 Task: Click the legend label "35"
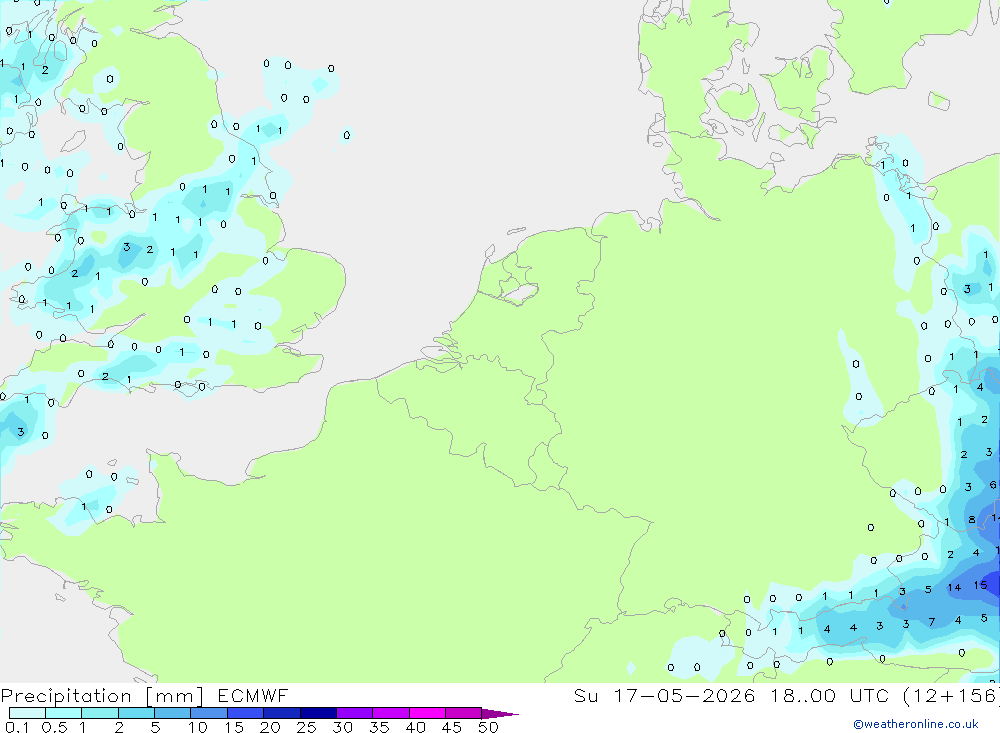379,727
